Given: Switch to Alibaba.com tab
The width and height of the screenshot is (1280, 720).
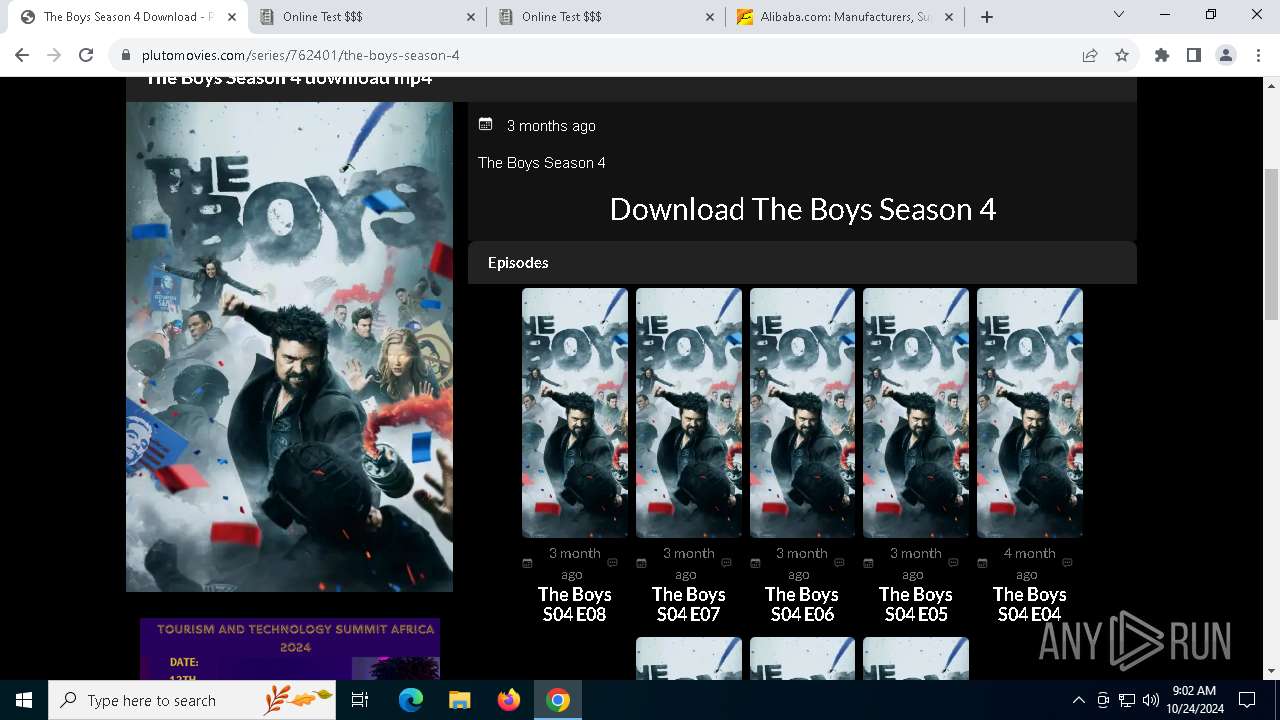Looking at the screenshot, I should coord(846,17).
